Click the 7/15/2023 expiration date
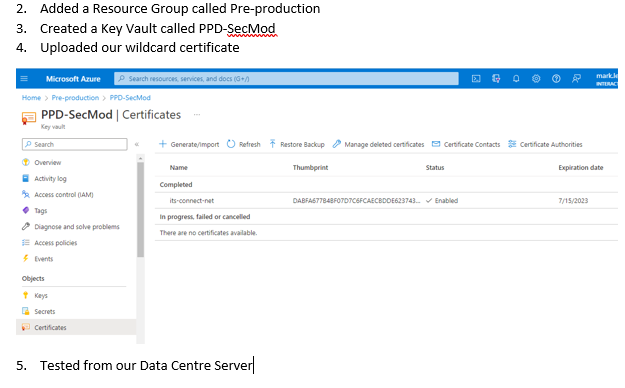The height and width of the screenshot is (388, 625). point(573,201)
